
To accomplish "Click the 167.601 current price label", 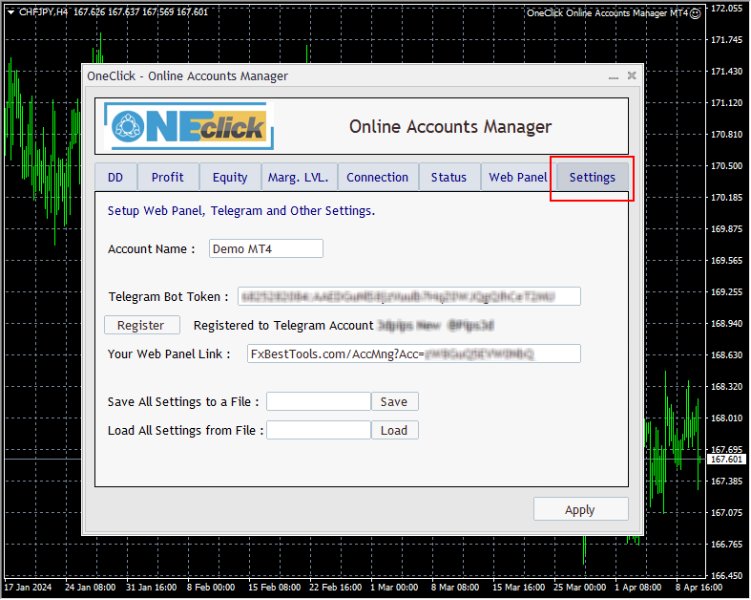I will (727, 459).
